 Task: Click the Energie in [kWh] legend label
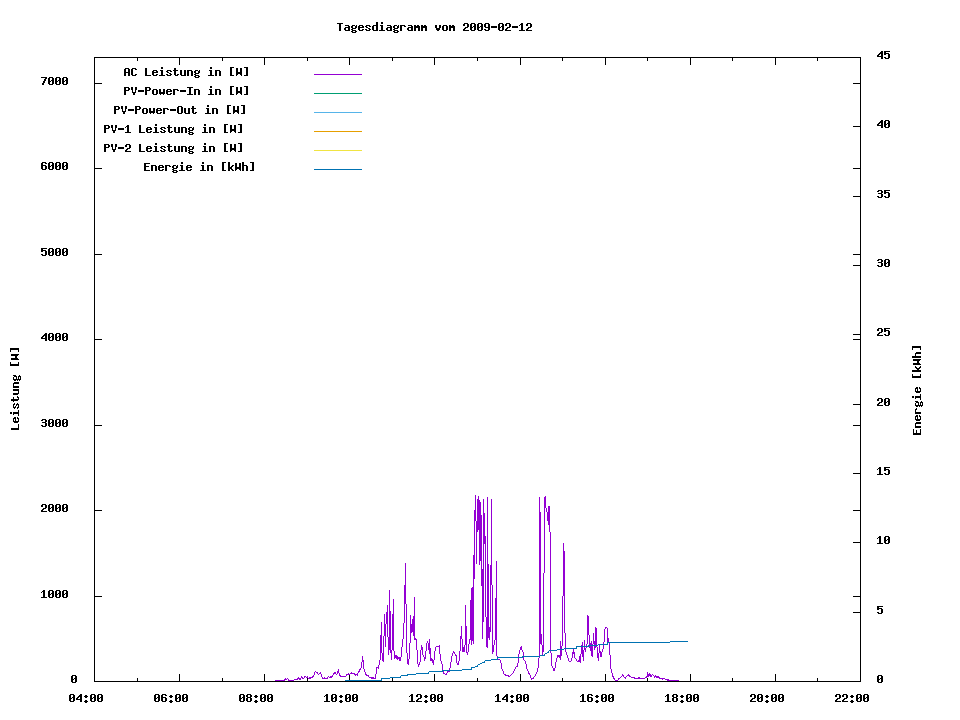click(x=199, y=167)
